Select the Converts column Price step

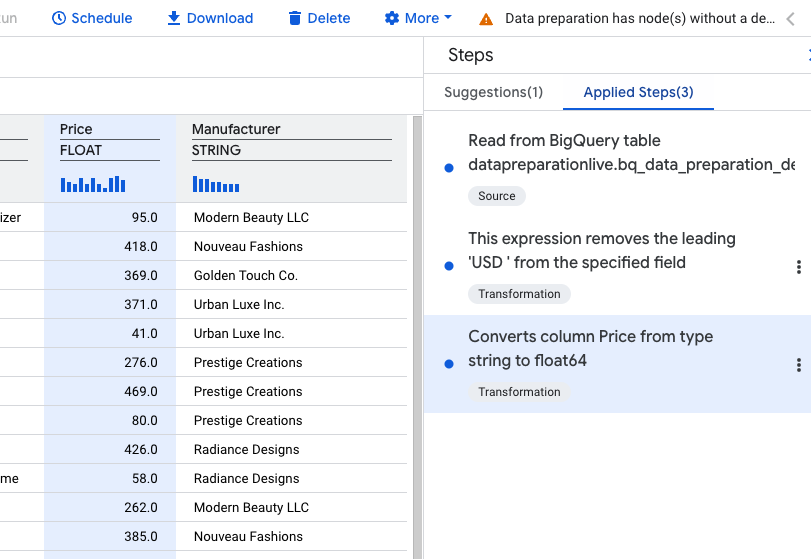pyautogui.click(x=590, y=348)
